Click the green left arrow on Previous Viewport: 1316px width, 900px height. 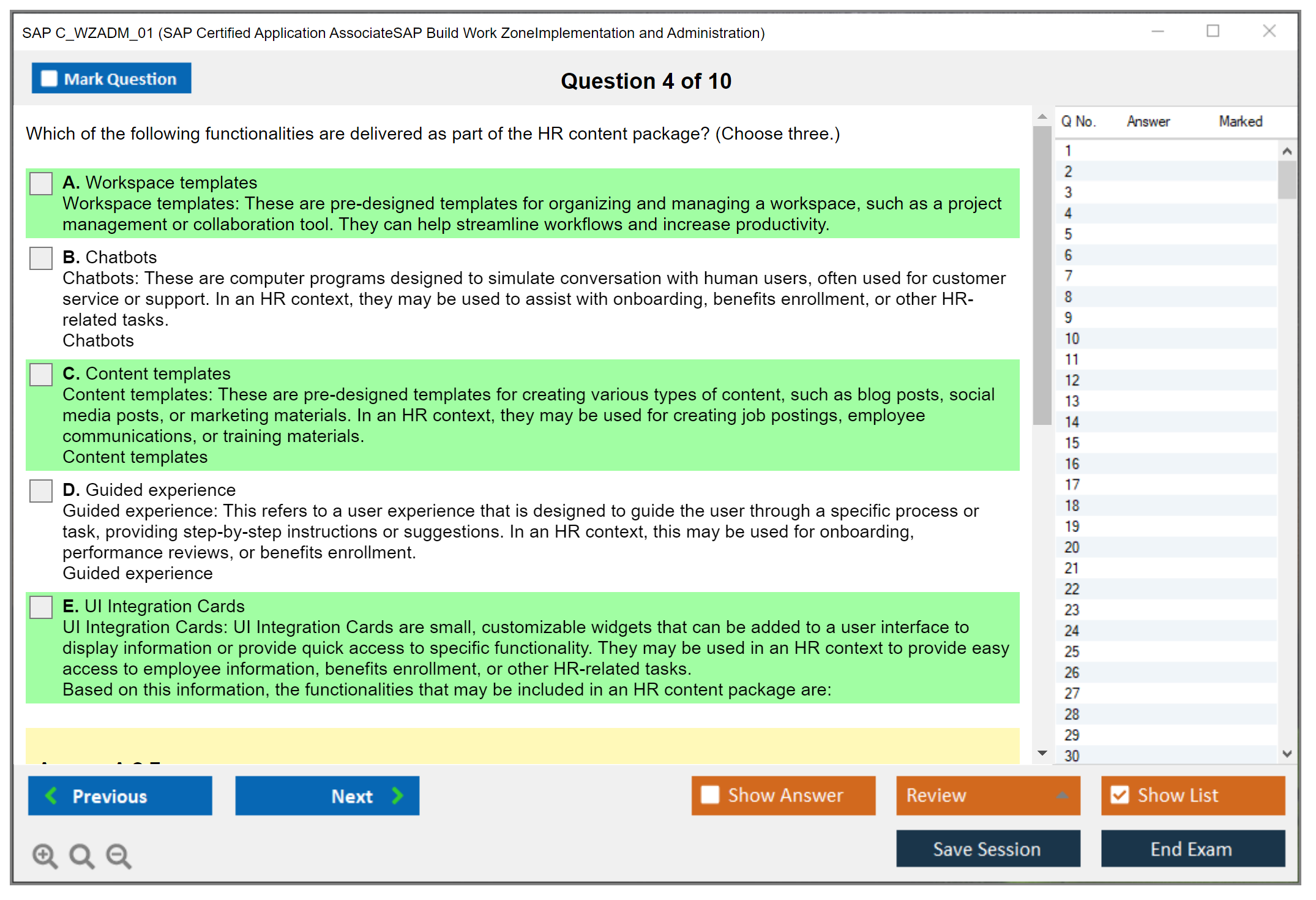coord(51,795)
